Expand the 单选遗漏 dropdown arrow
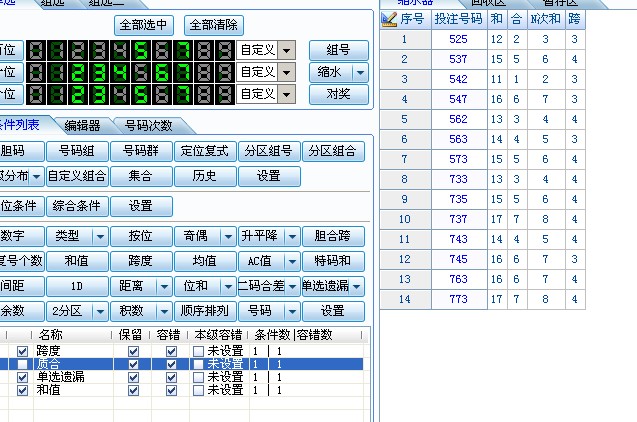The height and width of the screenshot is (422, 637). [x=356, y=286]
